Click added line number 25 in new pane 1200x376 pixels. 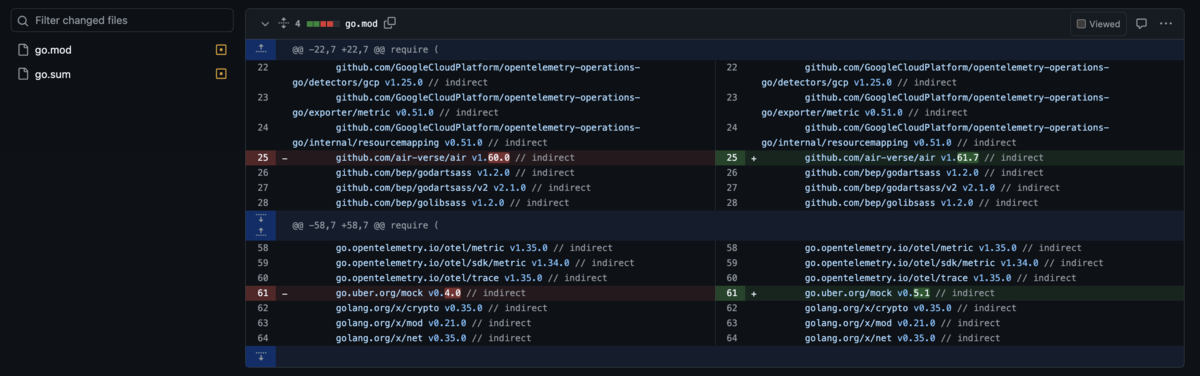pos(731,158)
